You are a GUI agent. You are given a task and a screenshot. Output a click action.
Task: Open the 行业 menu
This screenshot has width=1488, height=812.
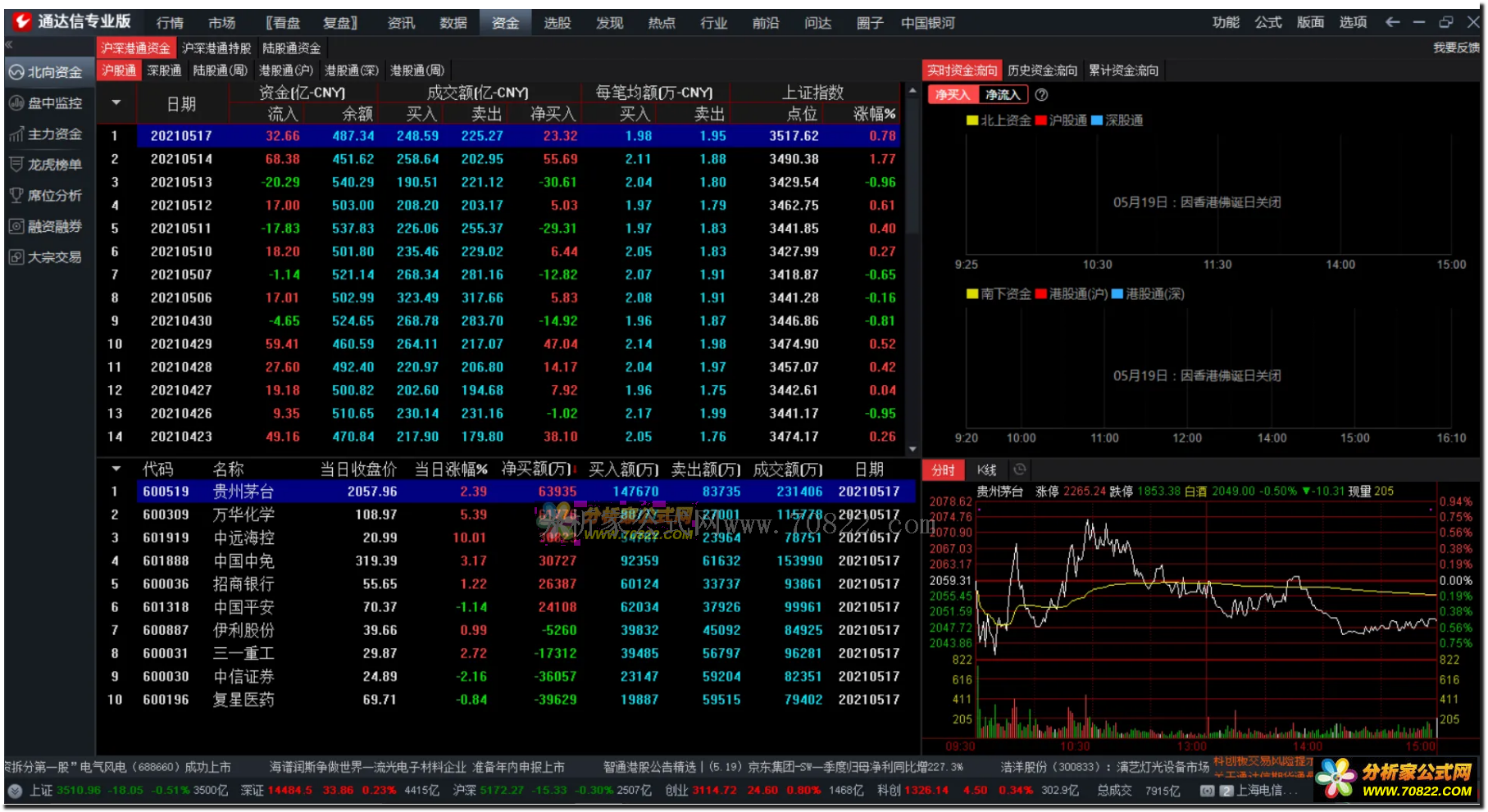click(713, 23)
